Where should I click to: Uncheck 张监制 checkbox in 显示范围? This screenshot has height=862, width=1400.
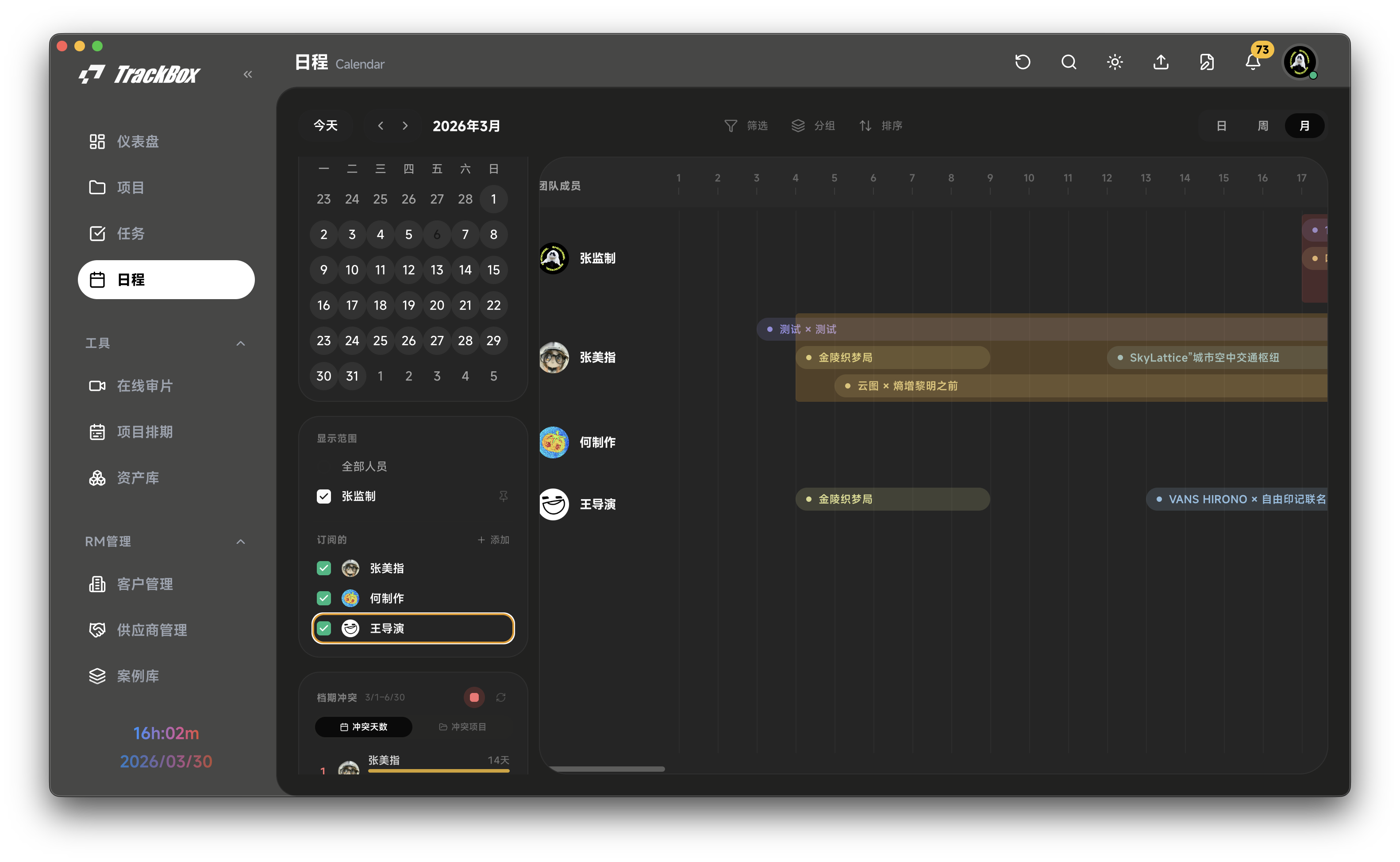[x=324, y=496]
